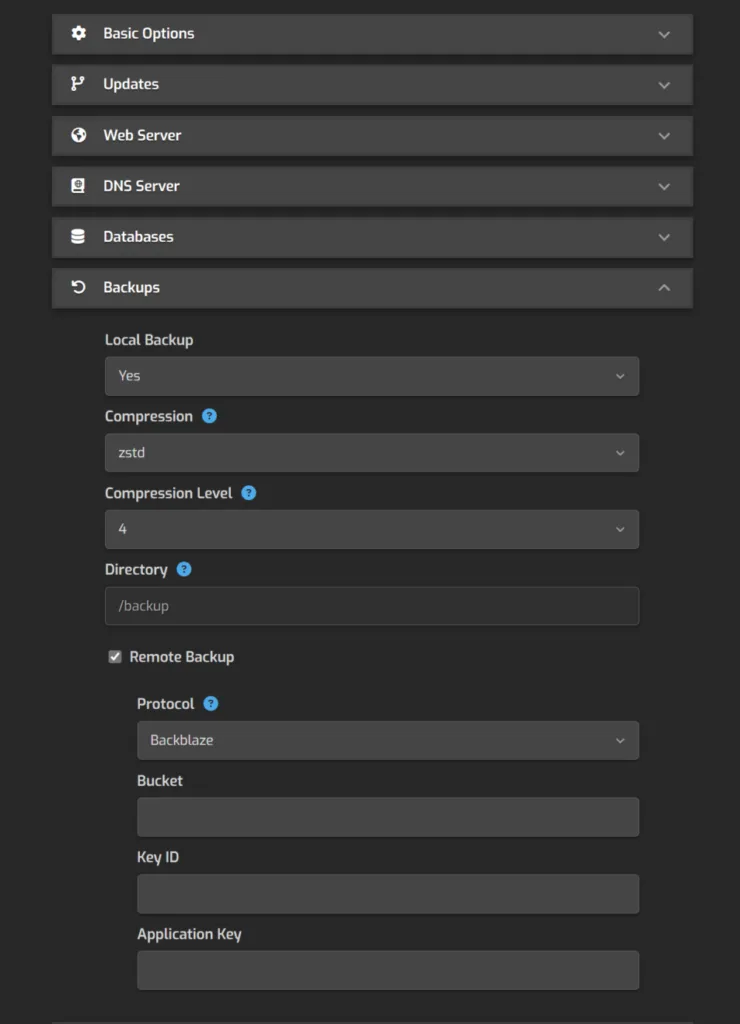
Task: Click the Directory label text
Action: (x=136, y=569)
